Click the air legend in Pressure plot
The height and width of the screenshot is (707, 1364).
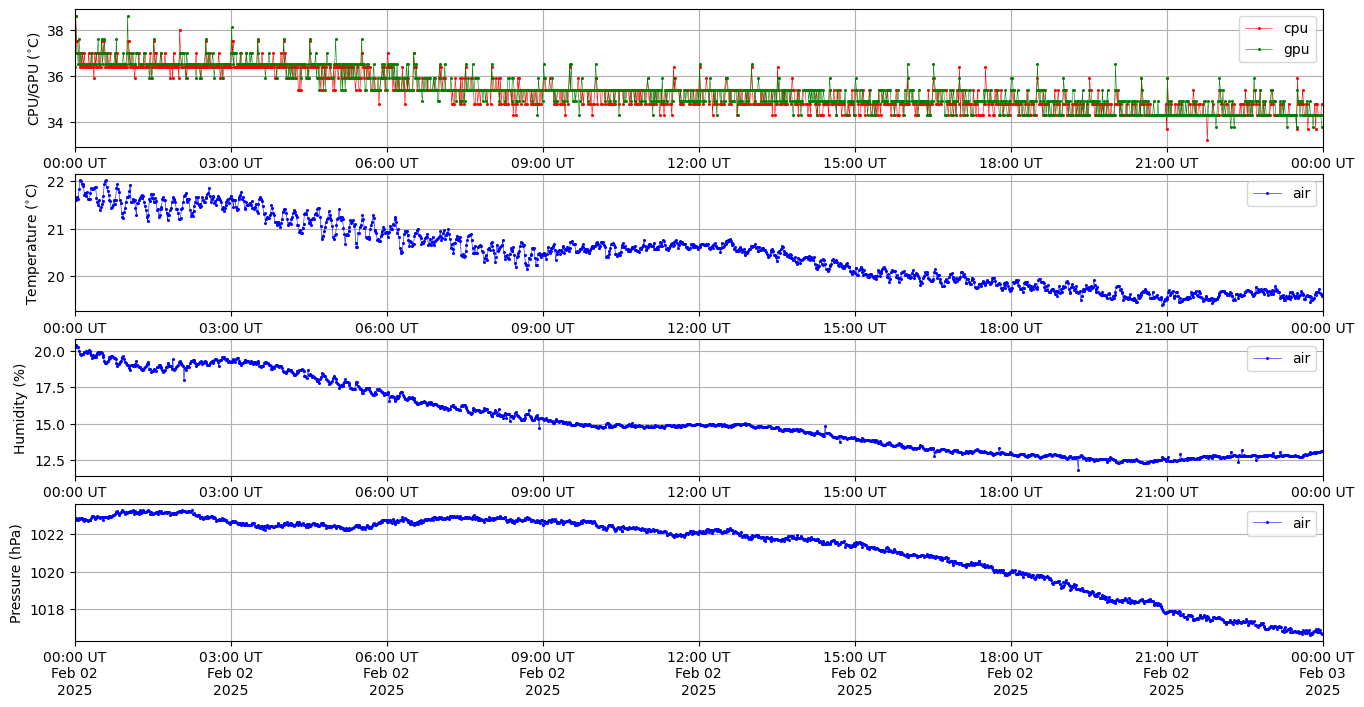pyautogui.click(x=1281, y=523)
